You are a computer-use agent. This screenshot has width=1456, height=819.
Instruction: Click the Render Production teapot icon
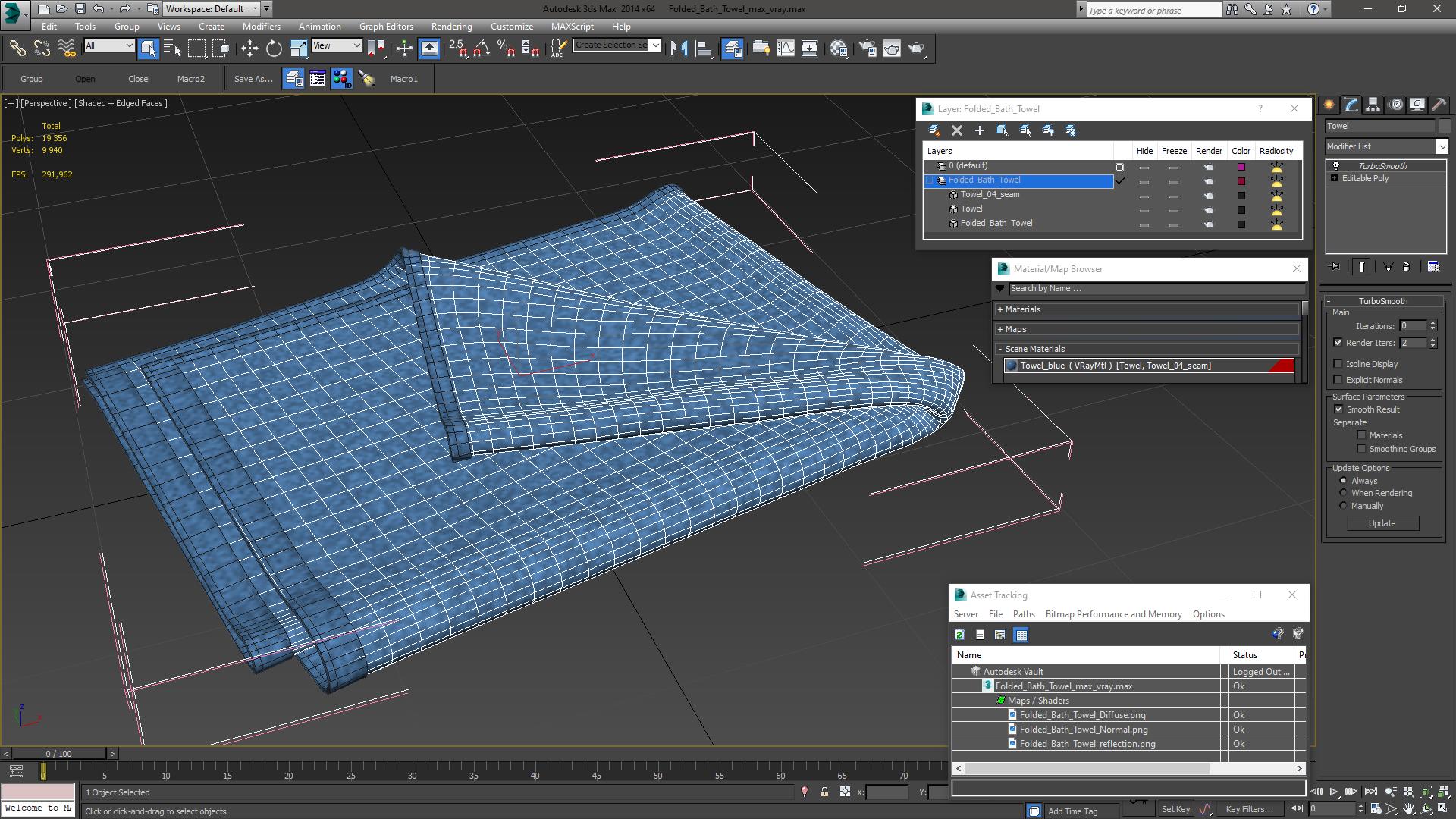pyautogui.click(x=917, y=49)
